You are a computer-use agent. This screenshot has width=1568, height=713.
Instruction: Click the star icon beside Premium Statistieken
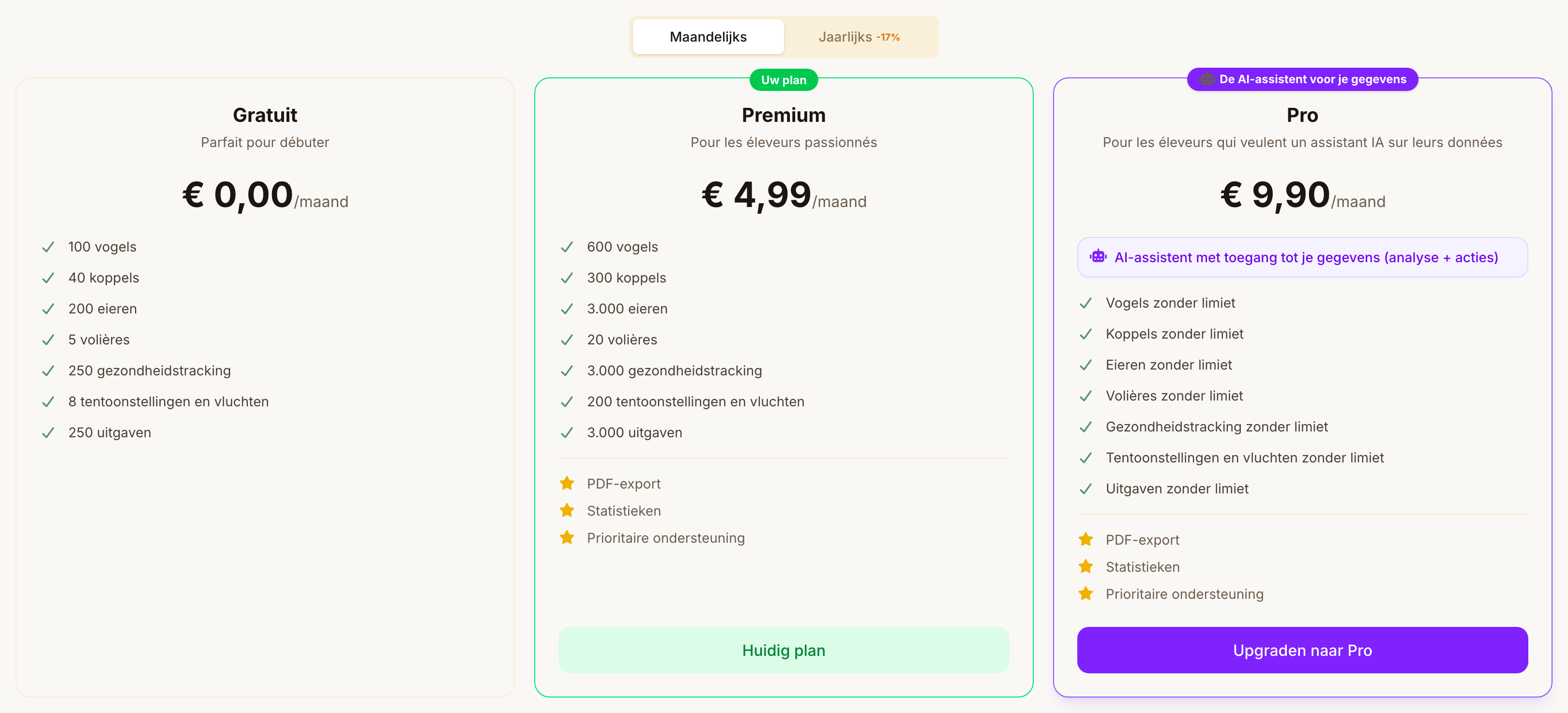[567, 510]
